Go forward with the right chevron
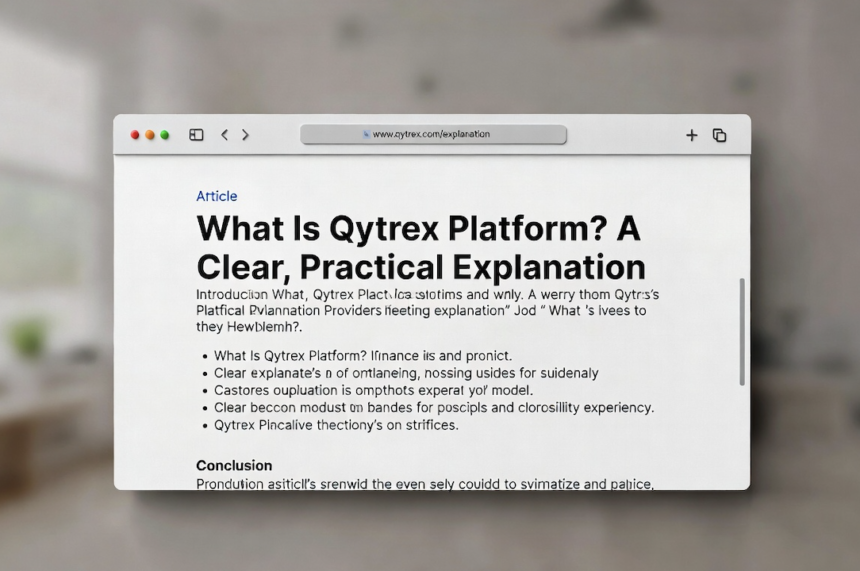 [x=245, y=134]
